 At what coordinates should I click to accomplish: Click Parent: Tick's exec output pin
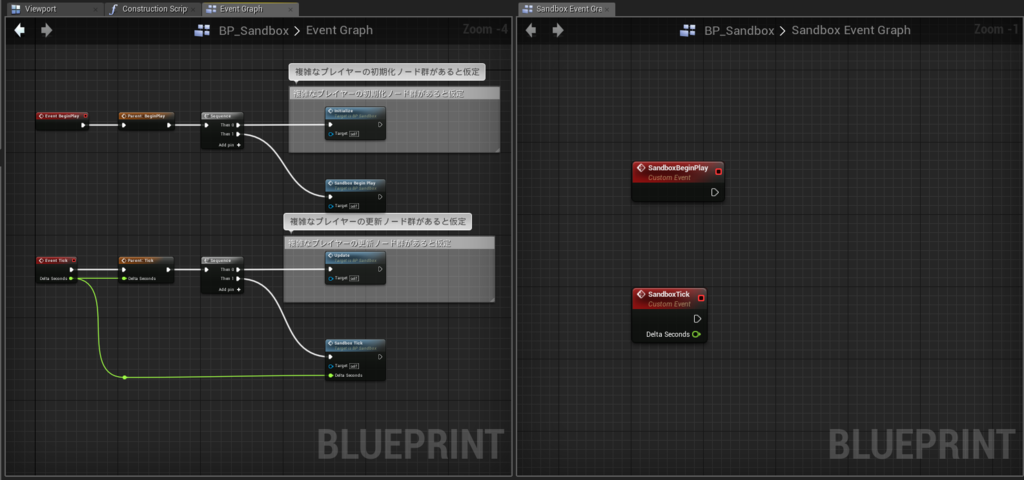coord(169,269)
